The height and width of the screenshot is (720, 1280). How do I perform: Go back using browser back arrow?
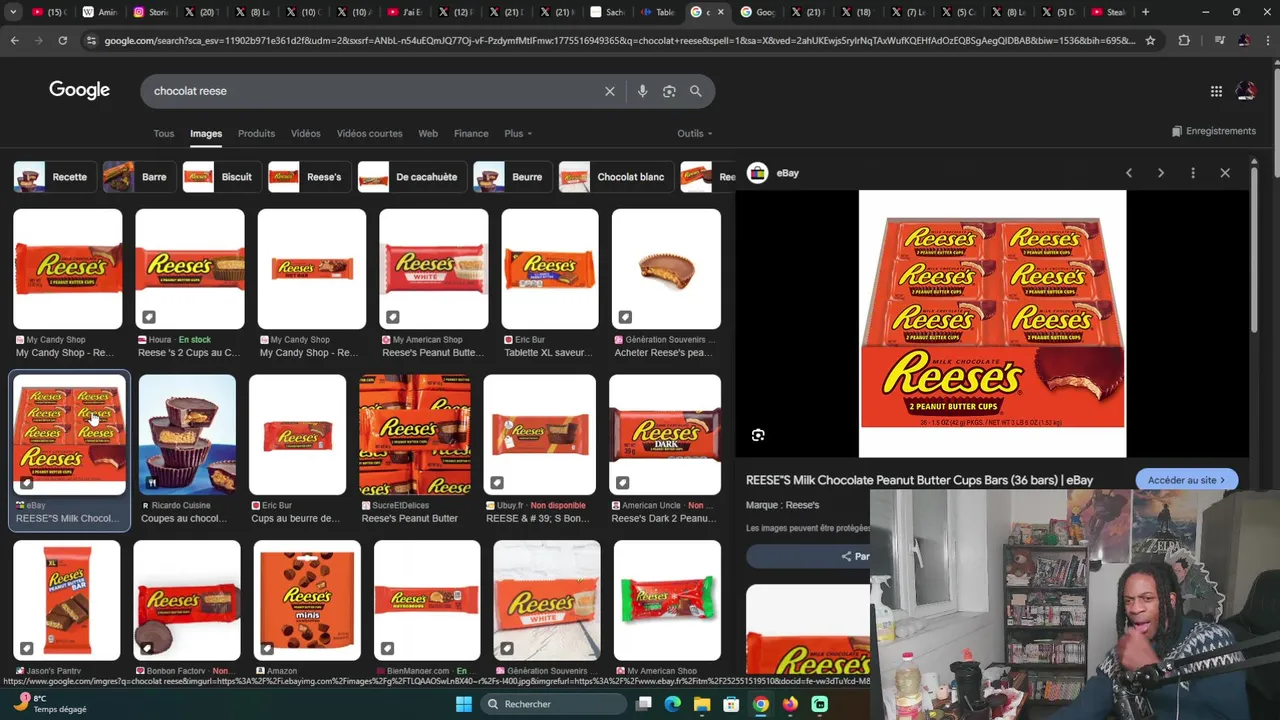pos(14,40)
